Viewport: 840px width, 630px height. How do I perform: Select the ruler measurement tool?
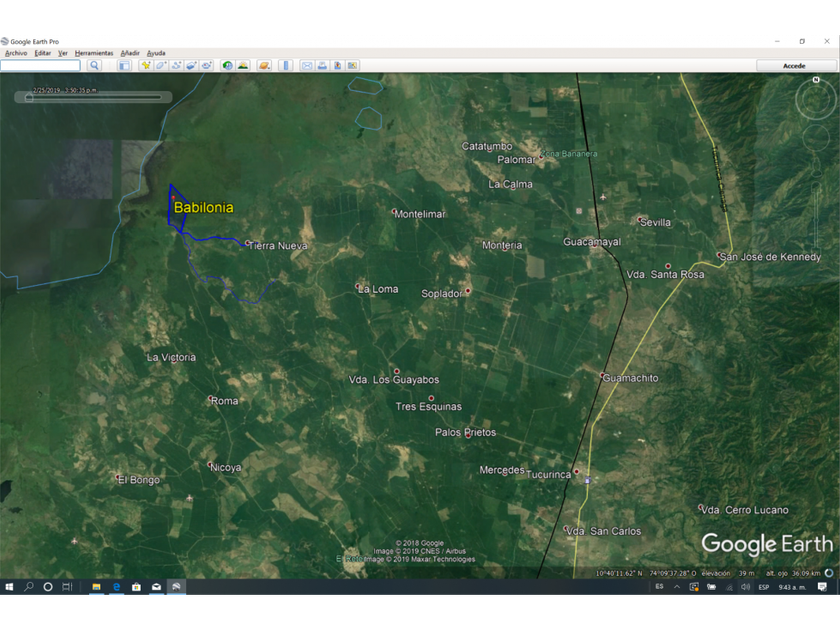coord(285,65)
